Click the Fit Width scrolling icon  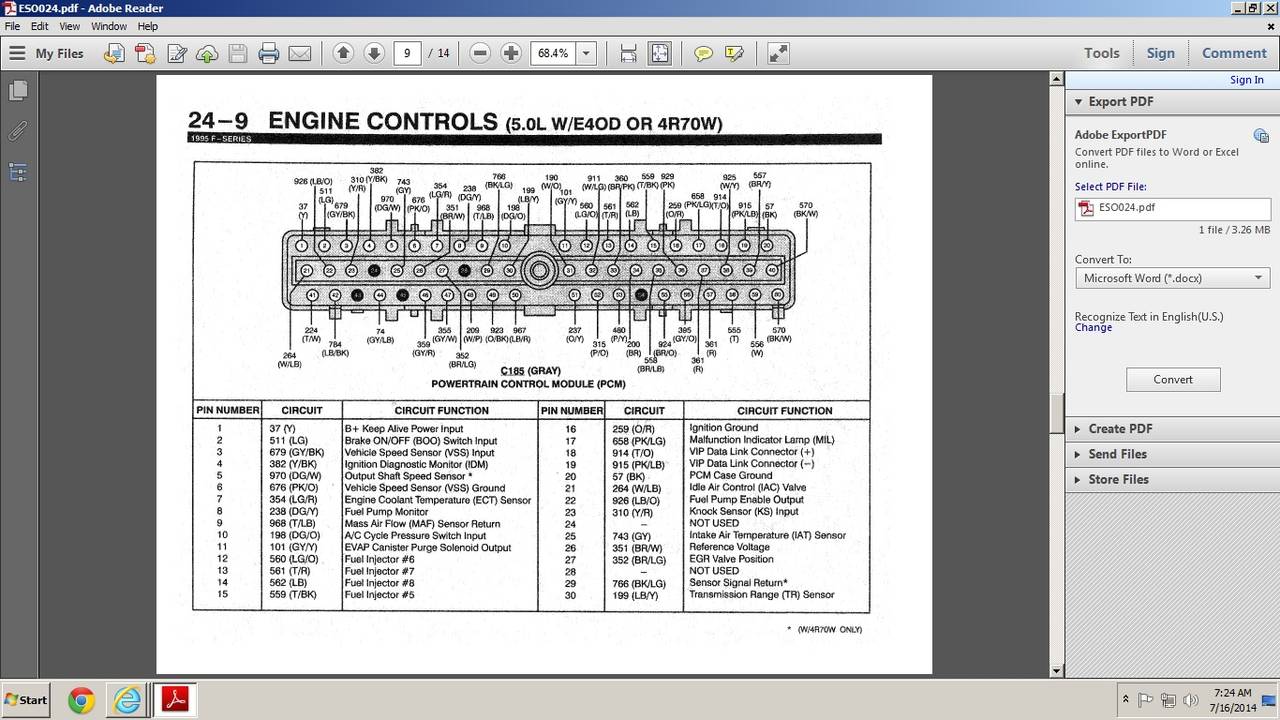pos(628,53)
